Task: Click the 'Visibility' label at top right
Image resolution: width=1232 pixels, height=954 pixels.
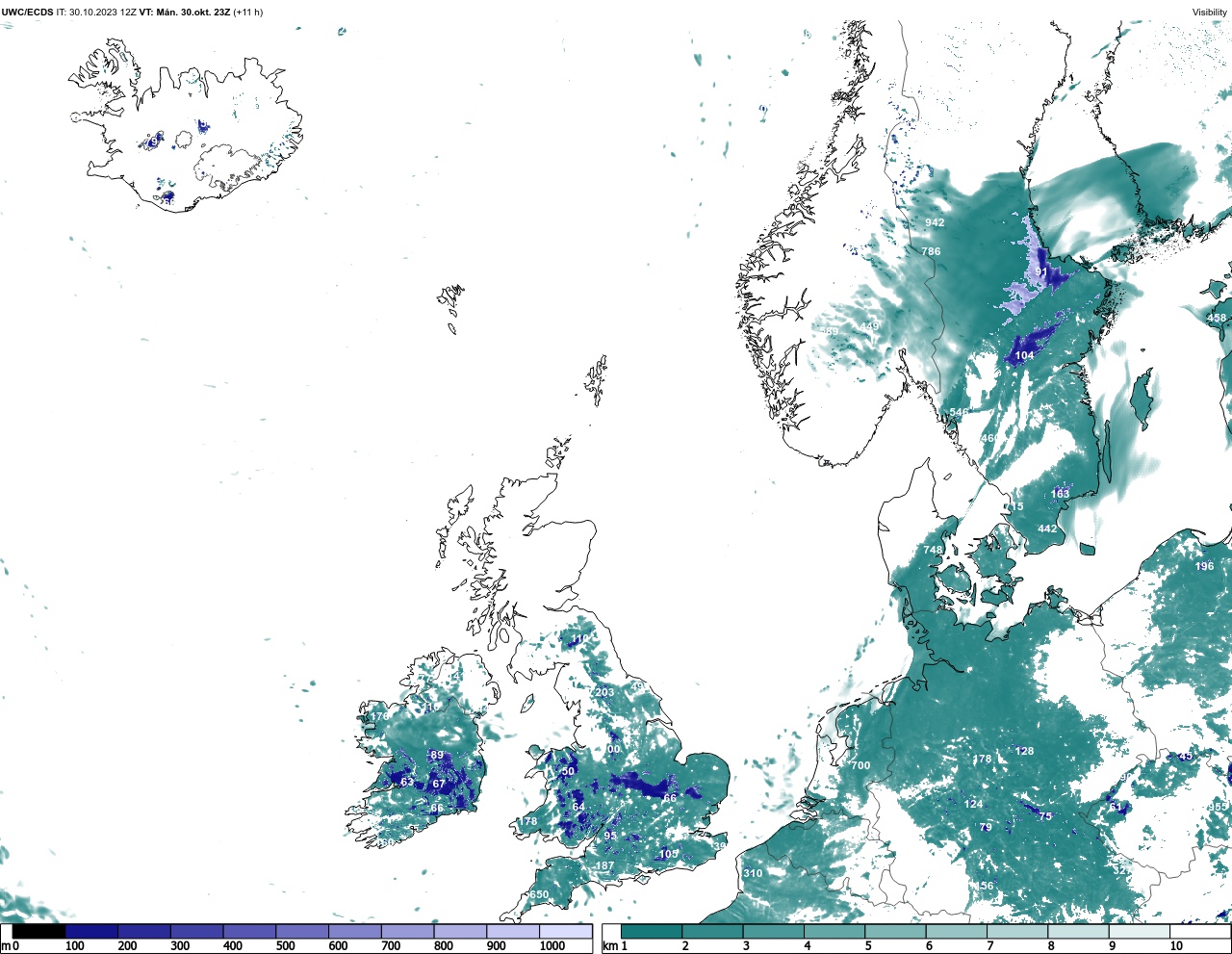Action: tap(1210, 13)
